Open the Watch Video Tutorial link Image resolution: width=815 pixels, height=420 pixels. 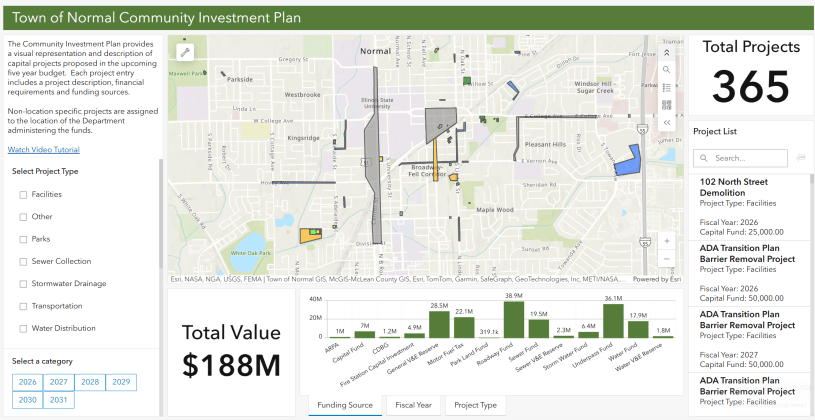coord(44,150)
